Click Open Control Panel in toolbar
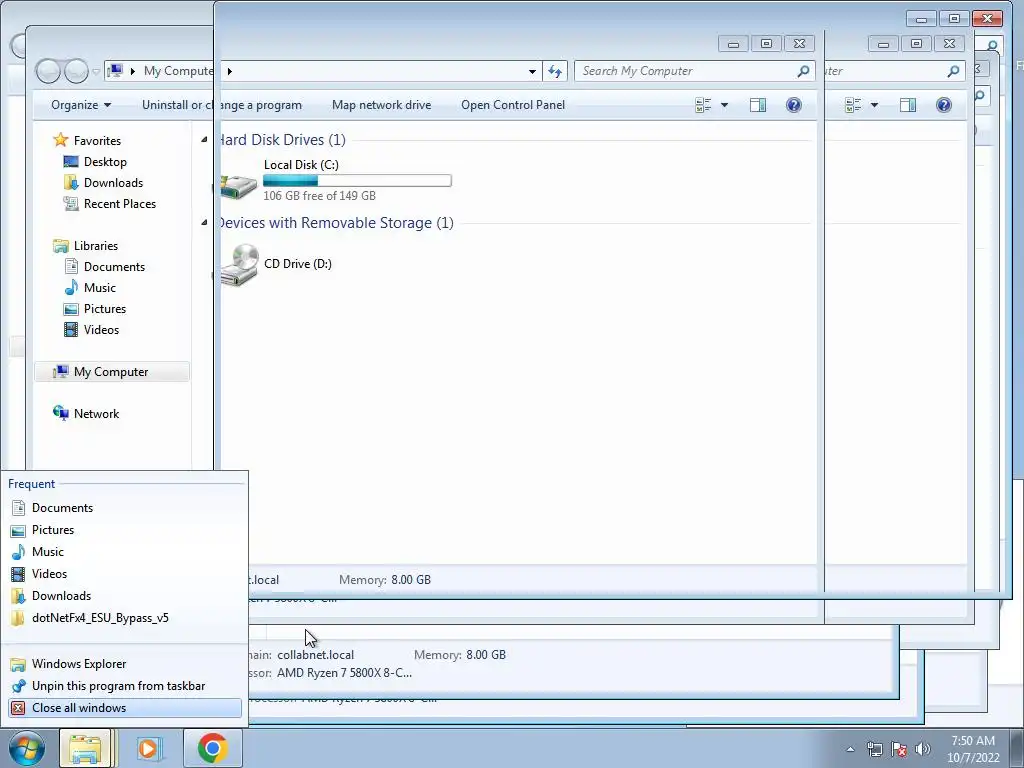 513,105
